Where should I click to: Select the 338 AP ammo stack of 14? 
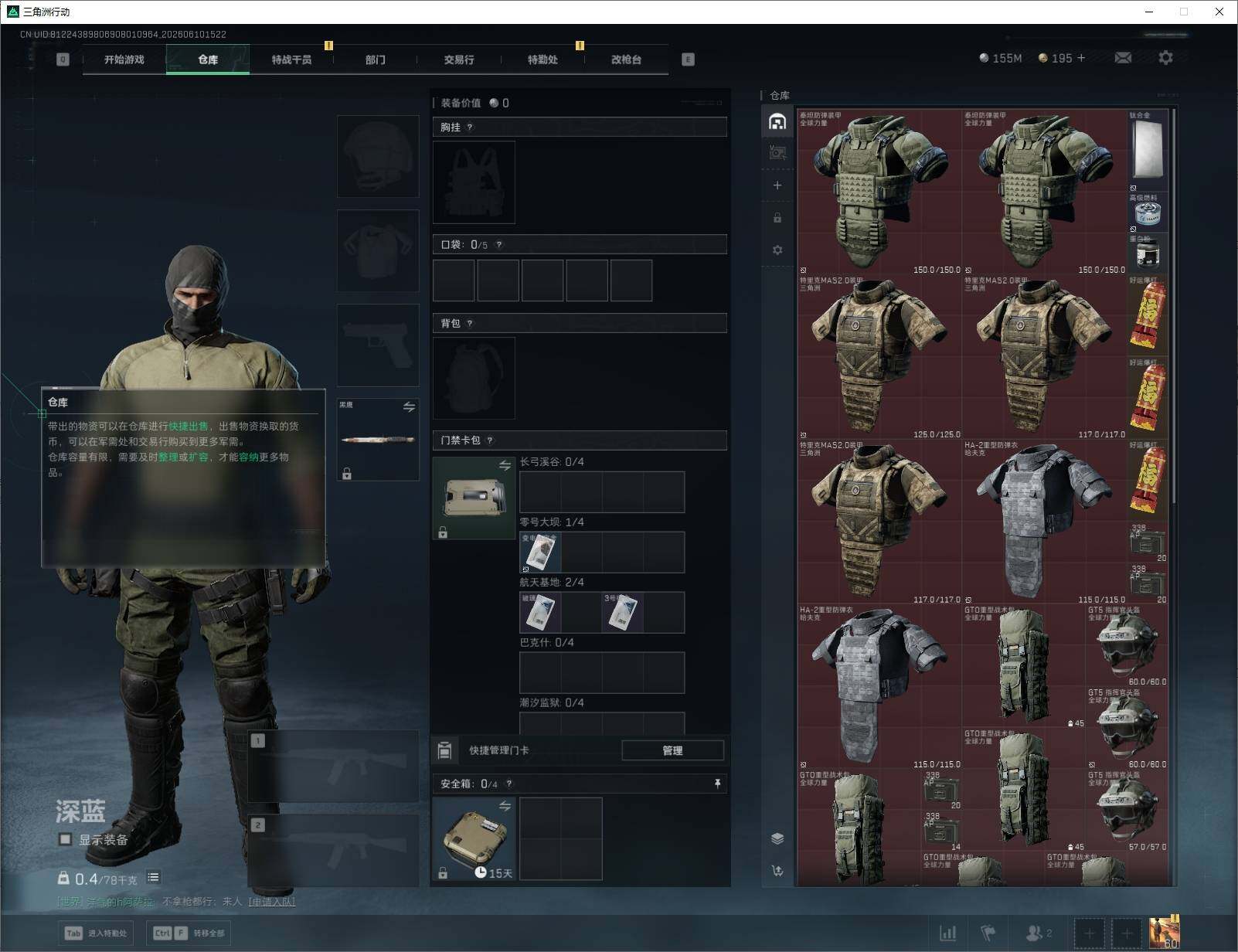tap(942, 832)
